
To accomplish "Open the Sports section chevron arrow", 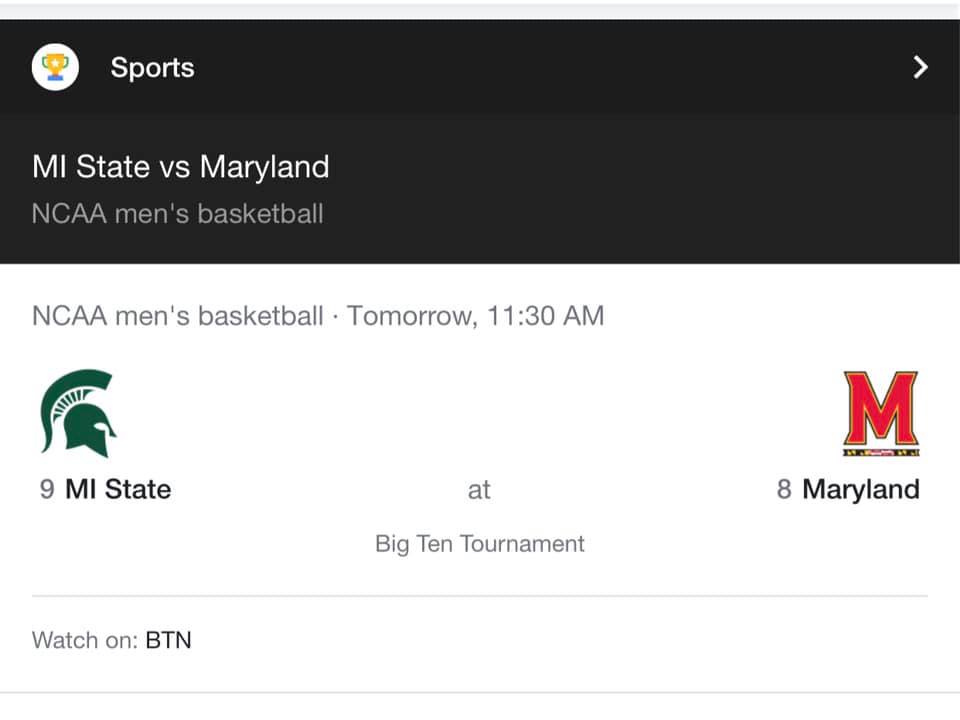I will coord(920,68).
